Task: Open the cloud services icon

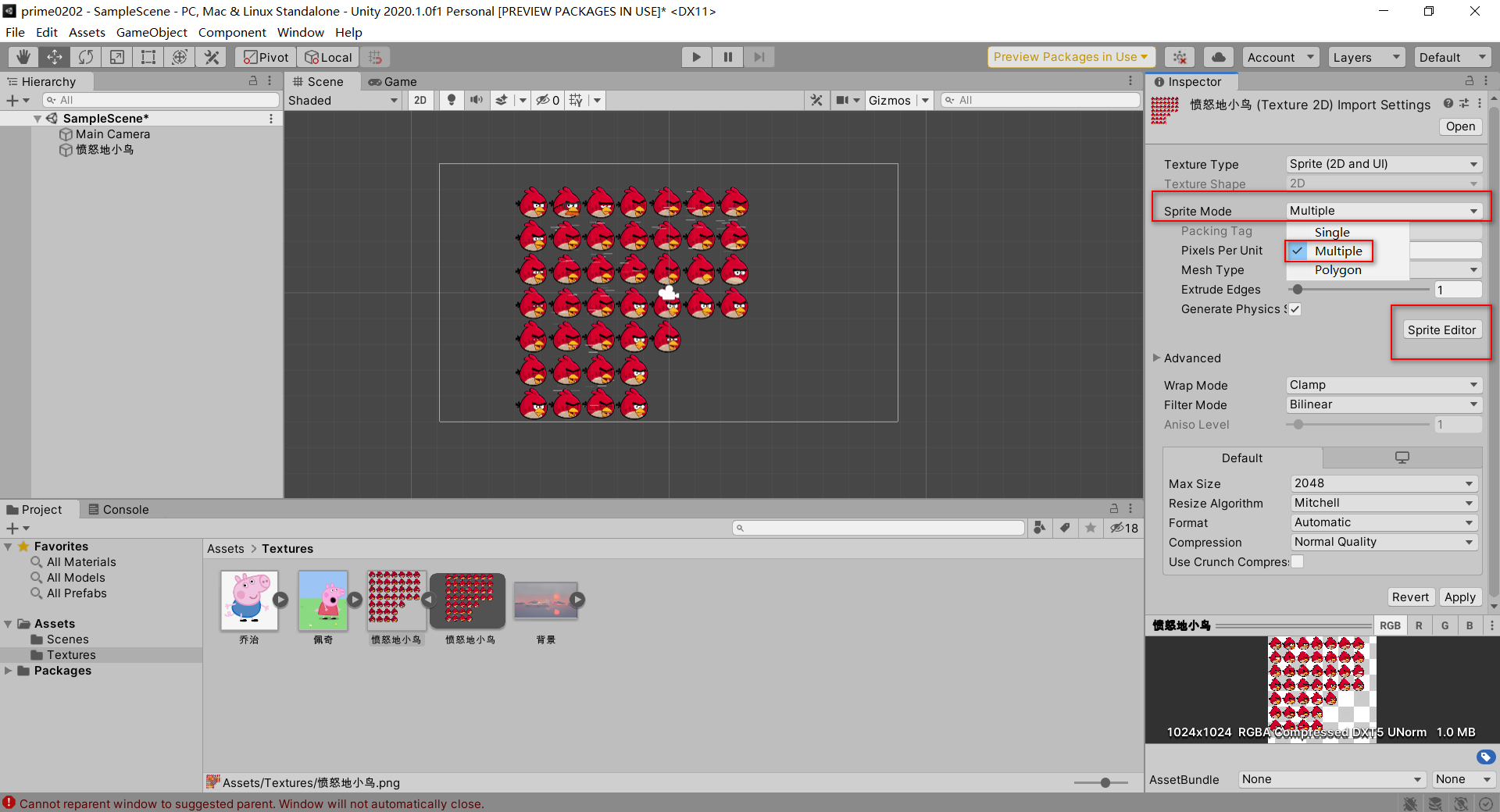Action: [x=1219, y=57]
